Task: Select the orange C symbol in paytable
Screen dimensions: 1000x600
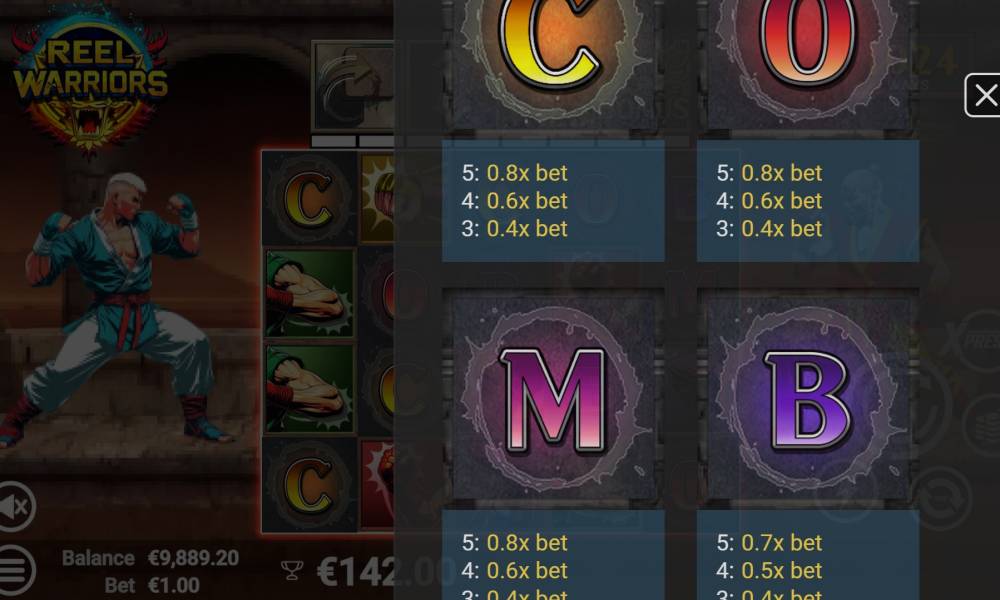Action: click(x=554, y=64)
